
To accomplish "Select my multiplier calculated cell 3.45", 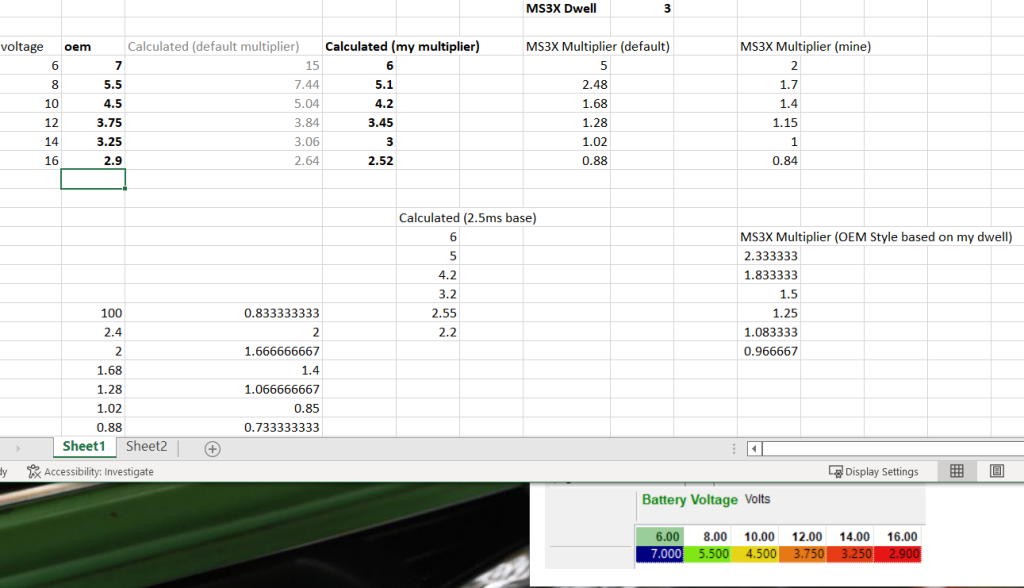I will point(359,122).
